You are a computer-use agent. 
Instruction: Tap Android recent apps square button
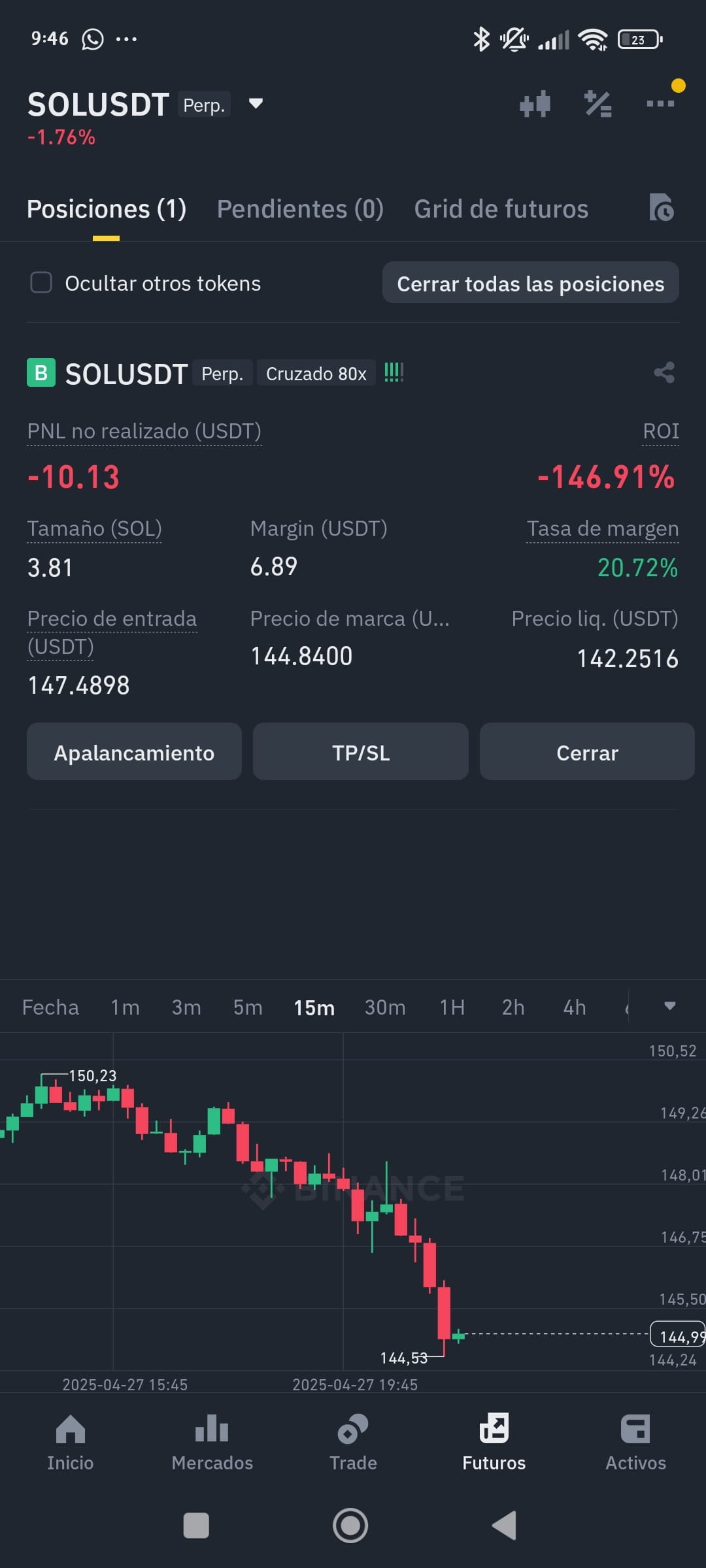pos(196,1526)
